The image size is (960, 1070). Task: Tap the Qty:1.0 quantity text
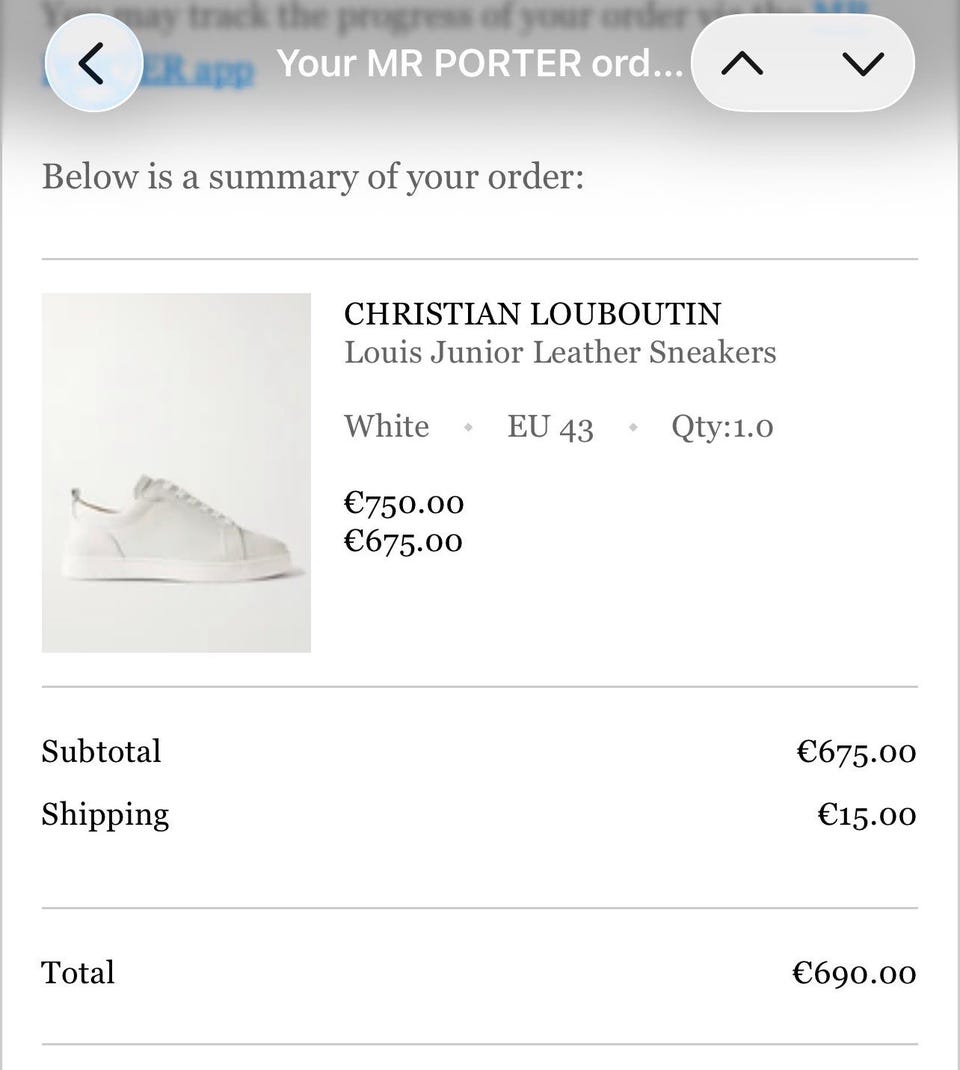pos(722,427)
